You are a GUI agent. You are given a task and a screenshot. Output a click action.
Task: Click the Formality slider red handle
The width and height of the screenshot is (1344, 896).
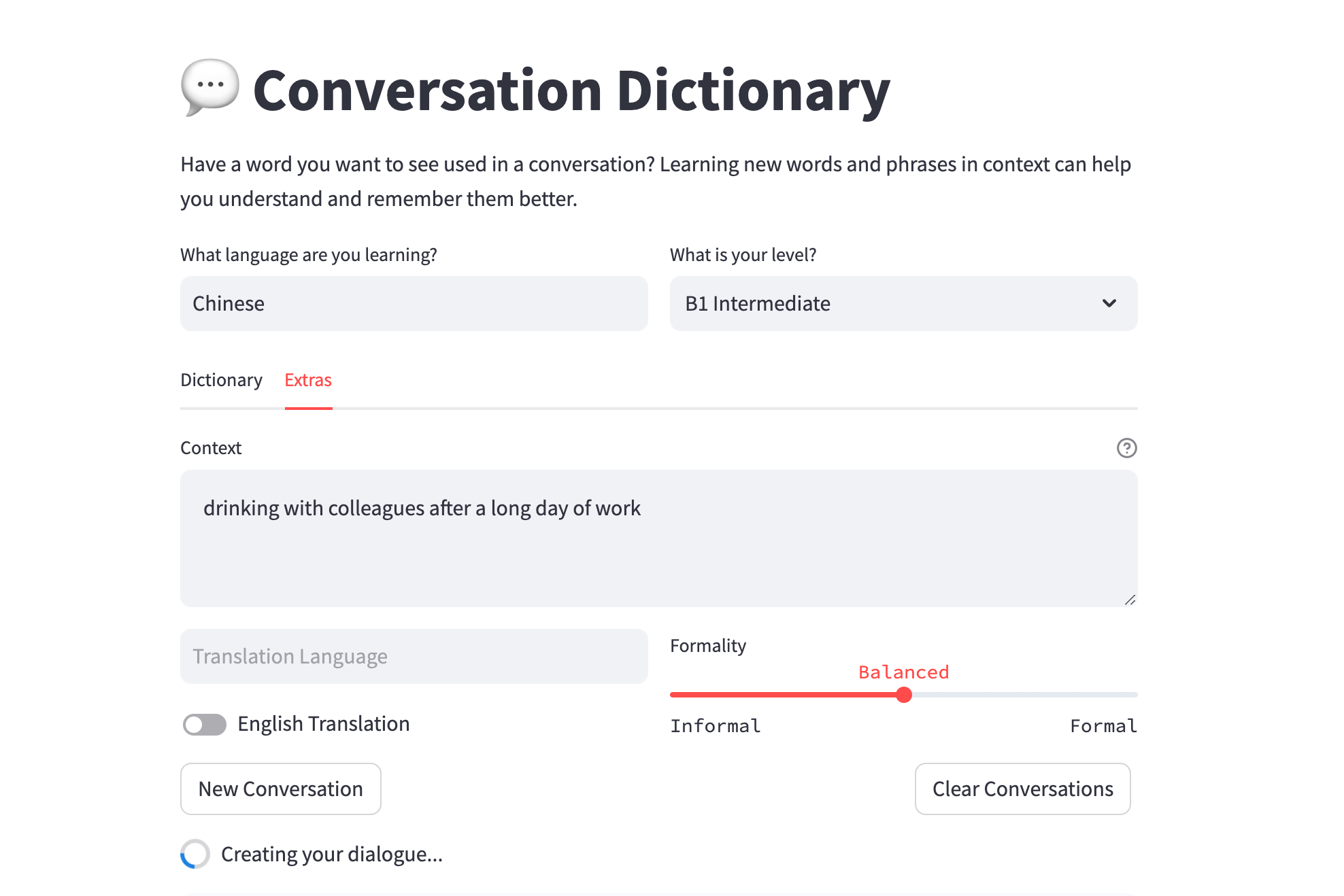click(x=903, y=695)
